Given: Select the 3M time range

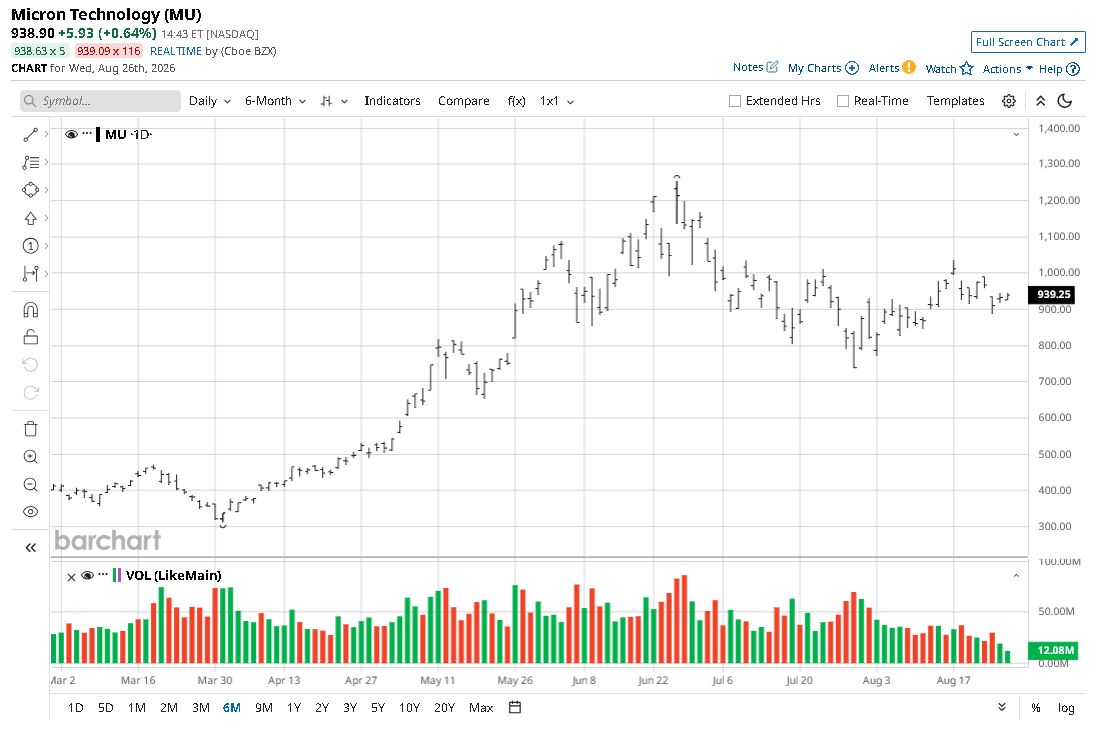Looking at the screenshot, I should [201, 708].
